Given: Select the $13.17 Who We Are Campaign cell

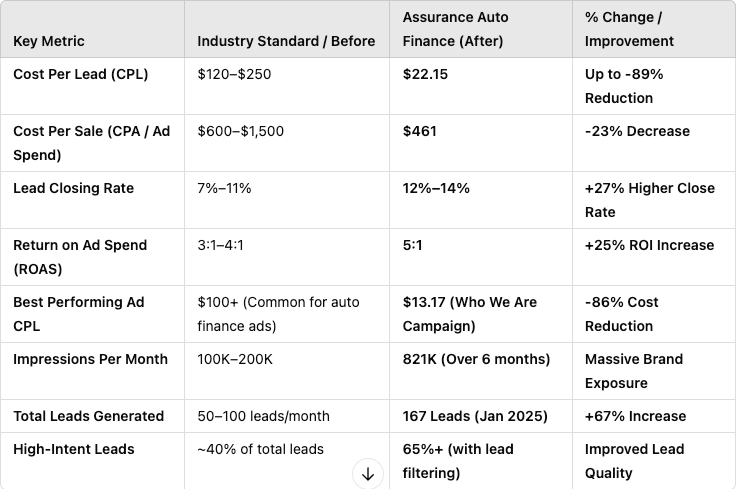Looking at the screenshot, I should tap(469, 313).
